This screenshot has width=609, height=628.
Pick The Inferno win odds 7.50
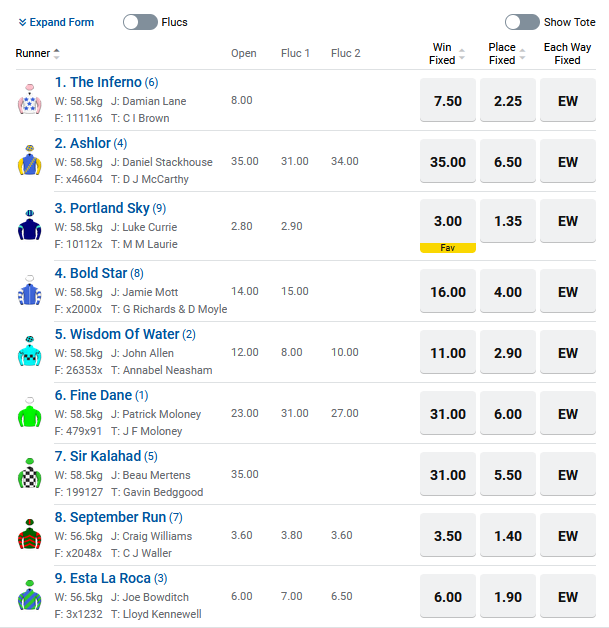tap(447, 100)
